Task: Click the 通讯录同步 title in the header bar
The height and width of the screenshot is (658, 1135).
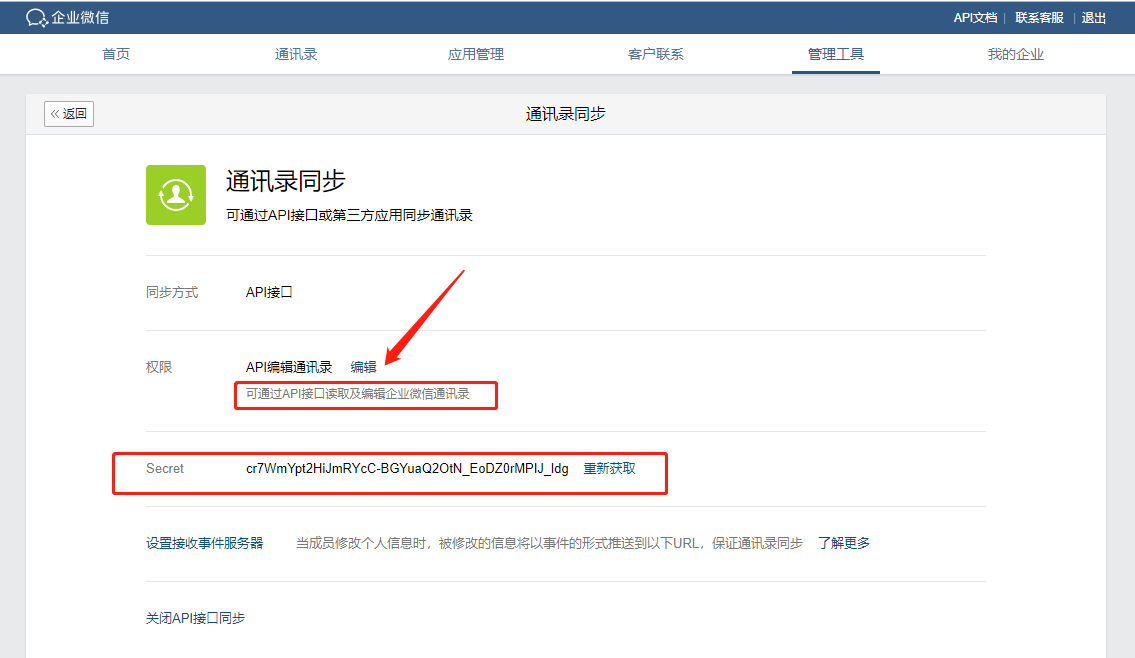Action: coord(565,114)
